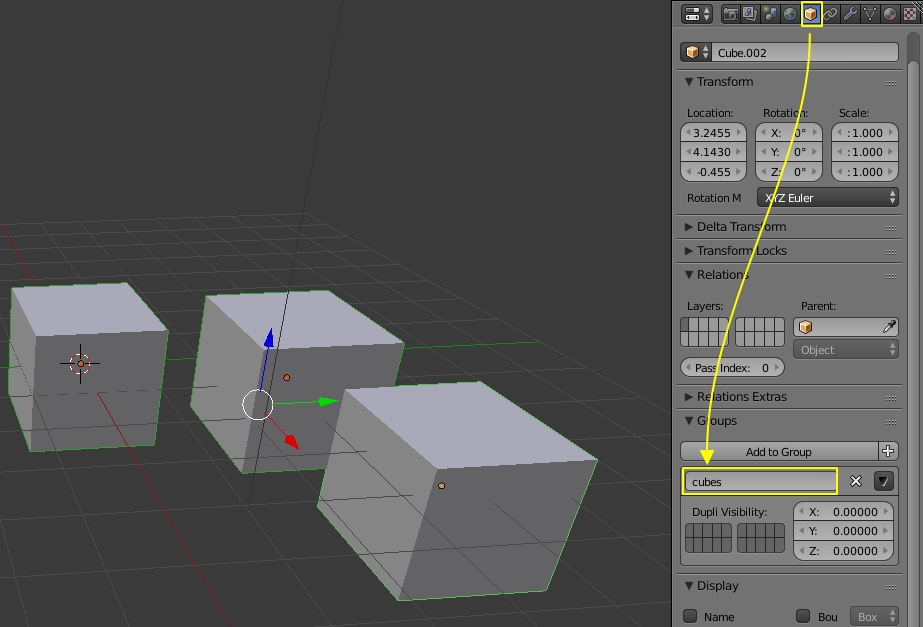
Task: Open Object Constraints chain-link icon
Action: 830,13
